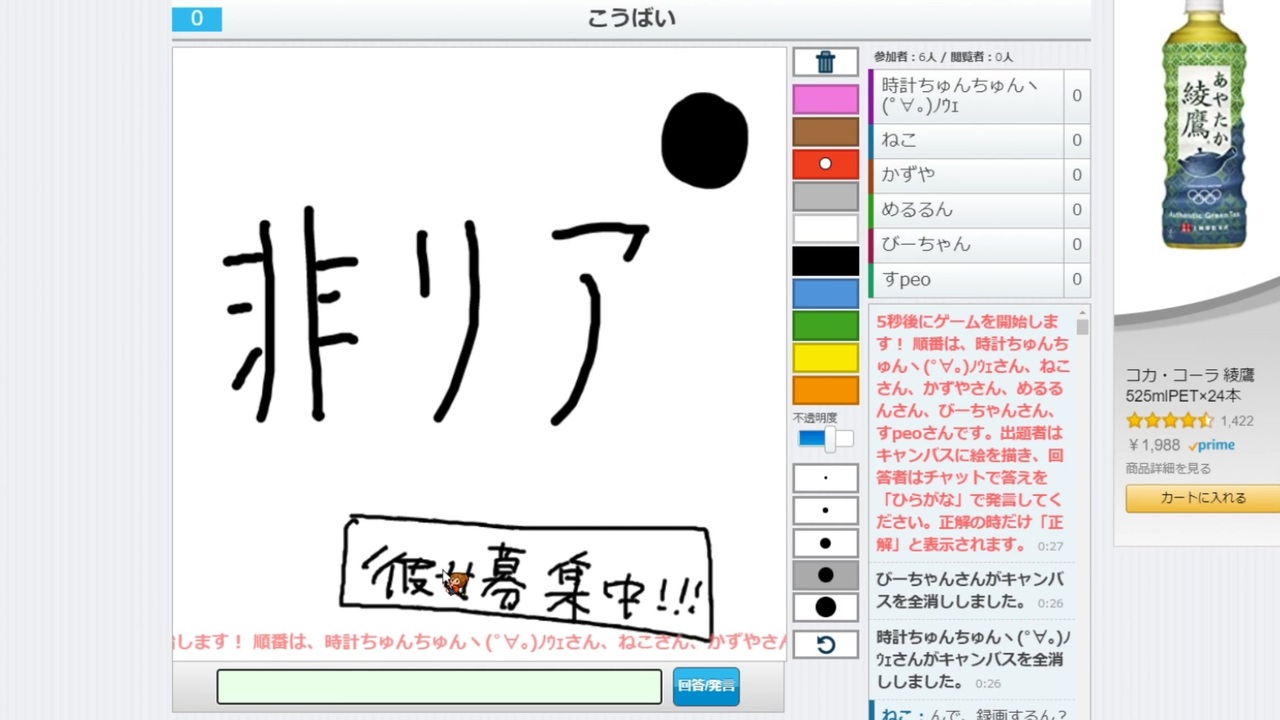Select the yellow color swatch
The width and height of the screenshot is (1280, 720).
825,358
